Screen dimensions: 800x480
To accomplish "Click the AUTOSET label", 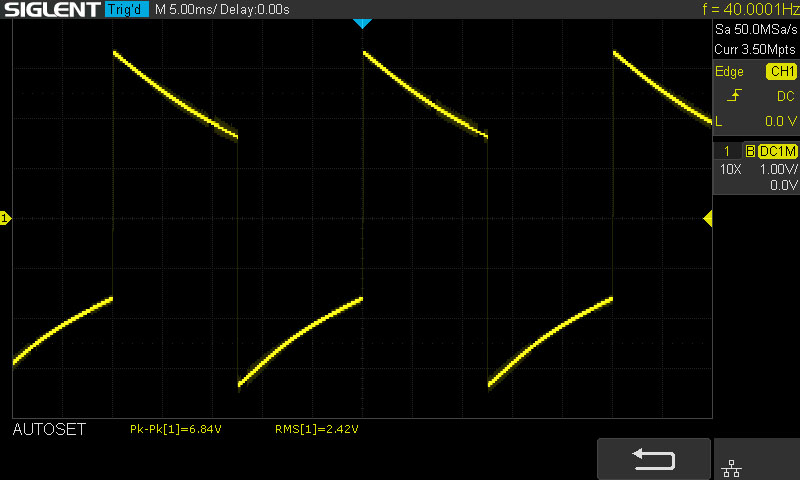I will coord(49,429).
